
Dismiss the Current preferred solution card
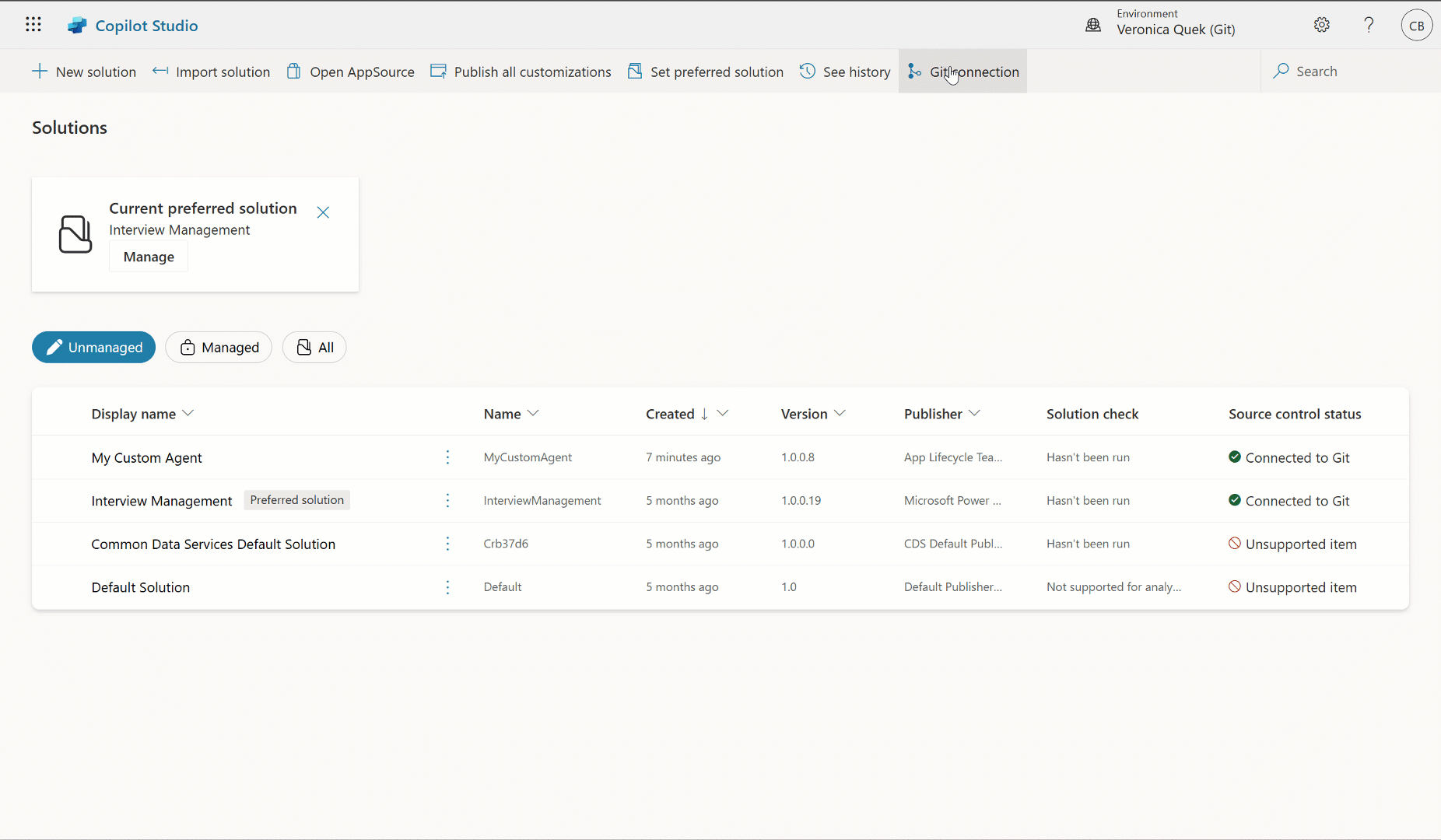pos(323,212)
